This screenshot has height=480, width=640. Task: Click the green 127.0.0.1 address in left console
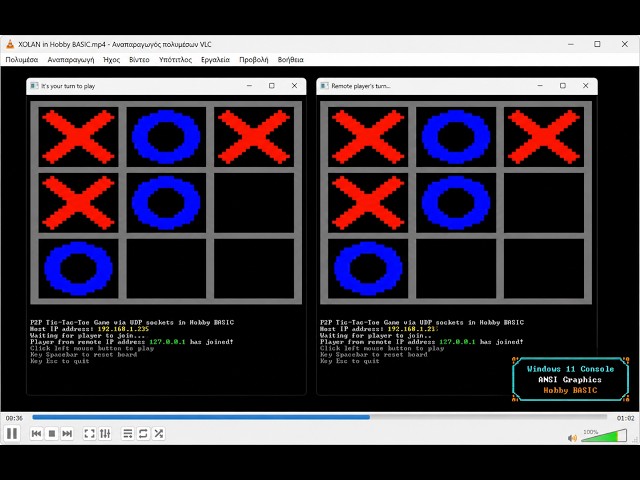[167, 342]
